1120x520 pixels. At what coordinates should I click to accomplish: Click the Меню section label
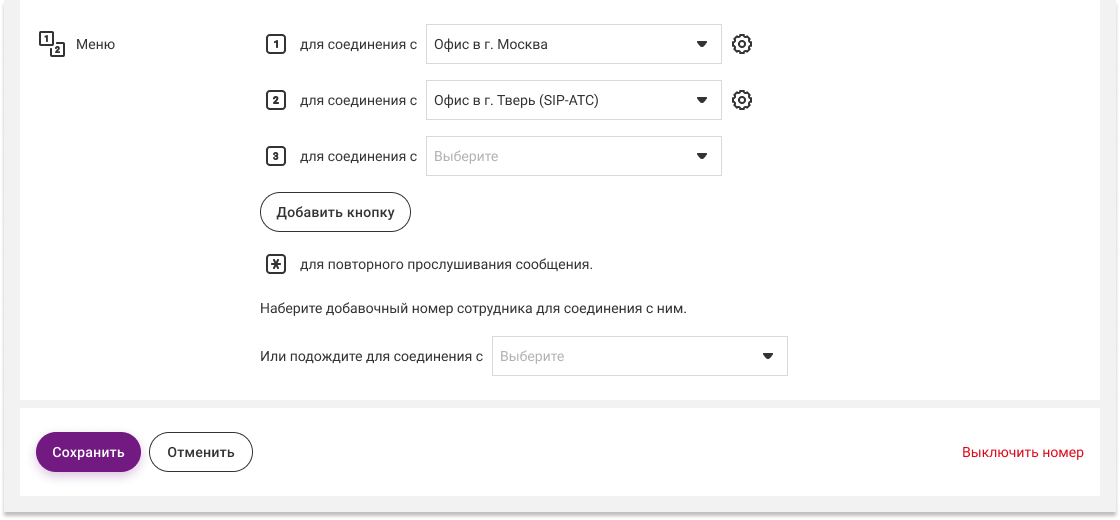(96, 44)
